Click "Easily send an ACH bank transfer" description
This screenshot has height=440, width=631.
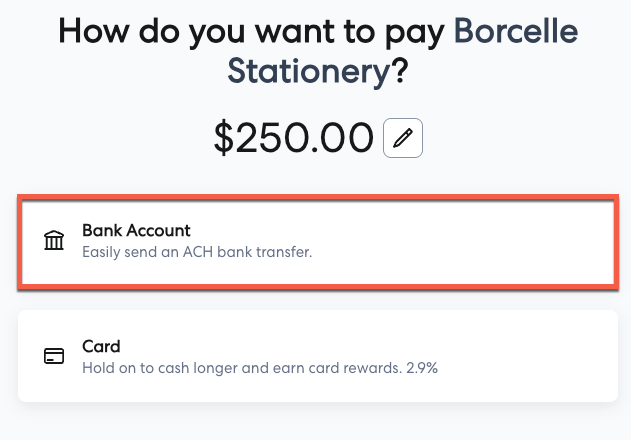coord(197,252)
